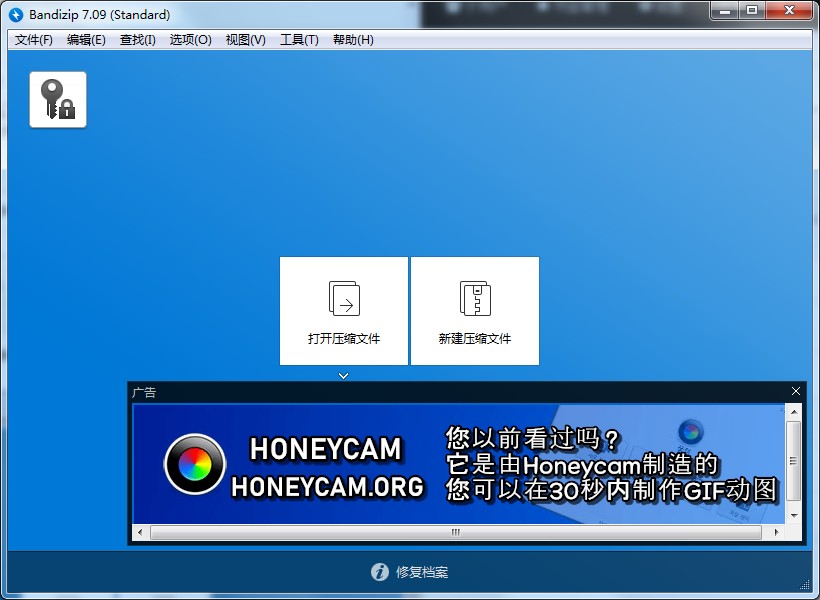The height and width of the screenshot is (600, 820).
Task: Open the 工具(T) menu
Action: [299, 40]
